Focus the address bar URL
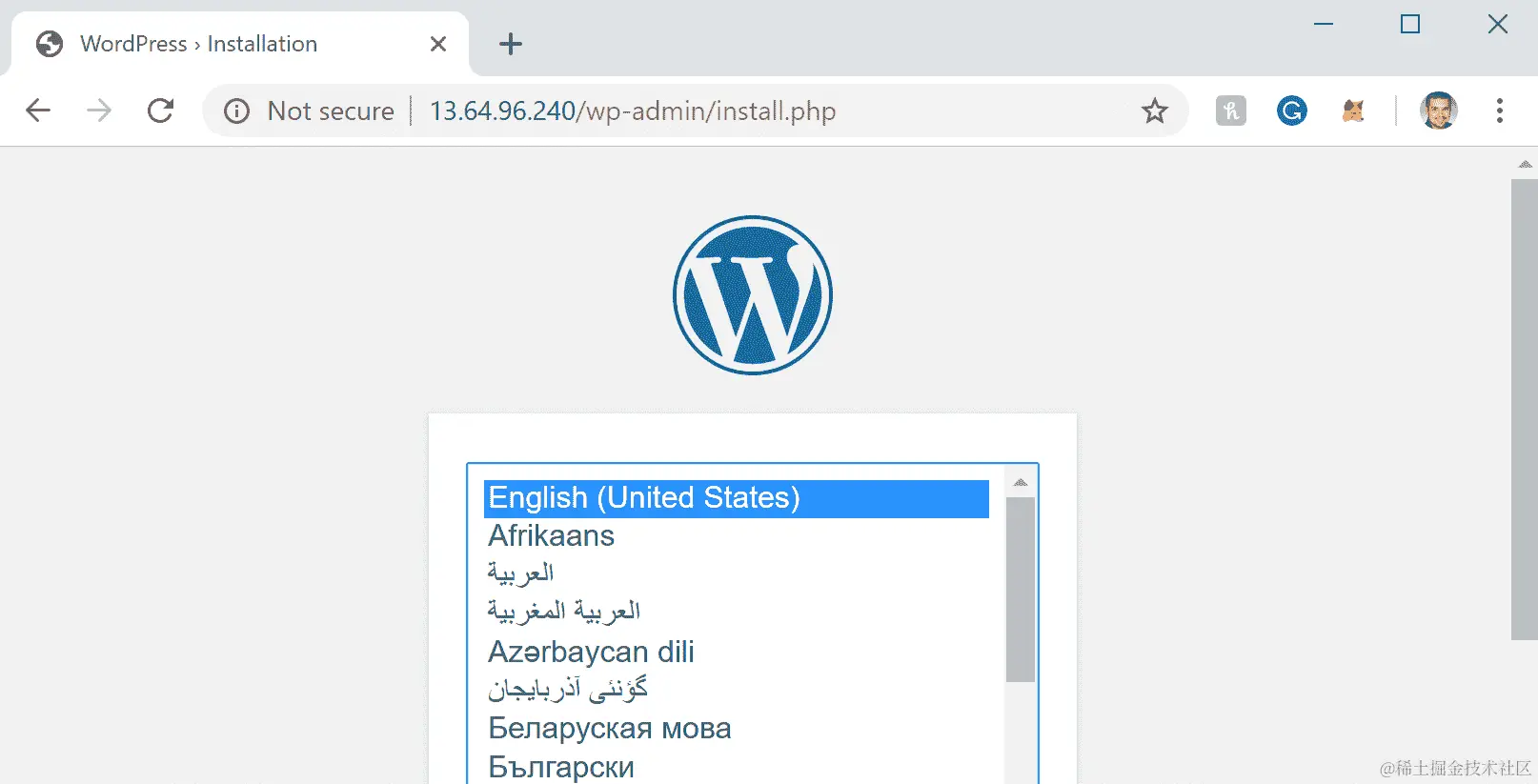 click(x=633, y=111)
